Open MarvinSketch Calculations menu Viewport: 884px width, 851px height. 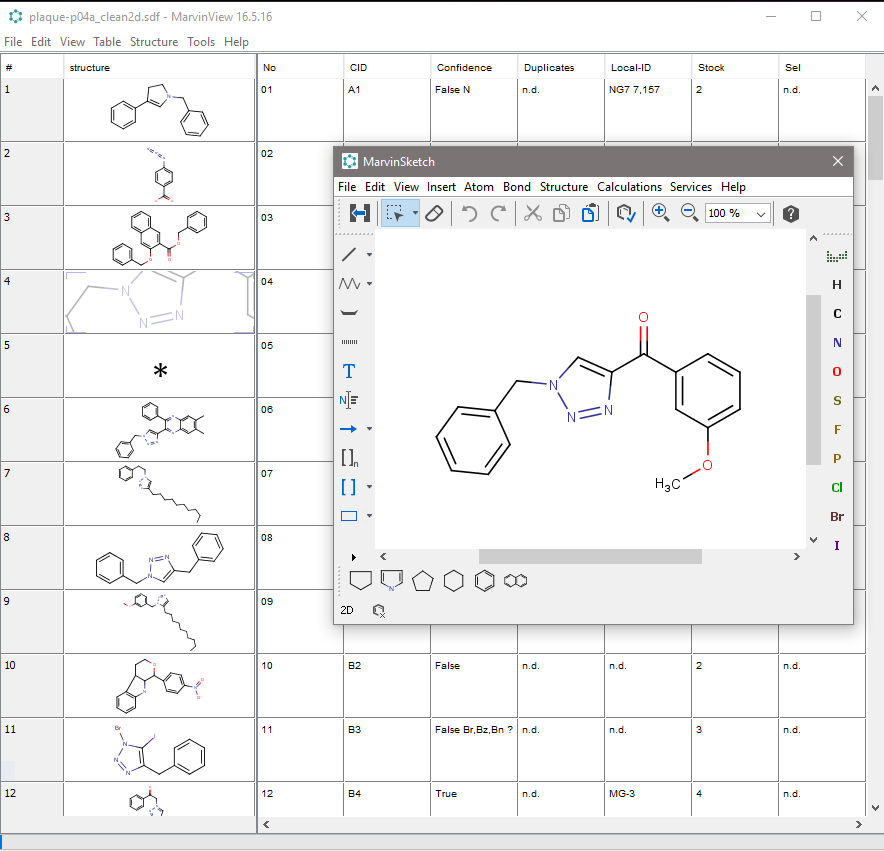pyautogui.click(x=629, y=187)
